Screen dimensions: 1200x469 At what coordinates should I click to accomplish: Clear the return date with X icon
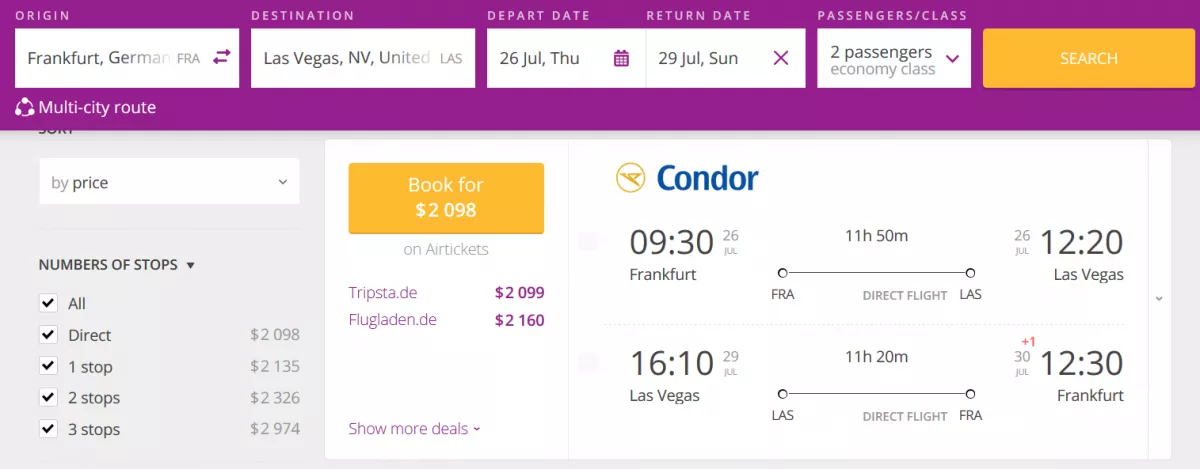[x=781, y=58]
